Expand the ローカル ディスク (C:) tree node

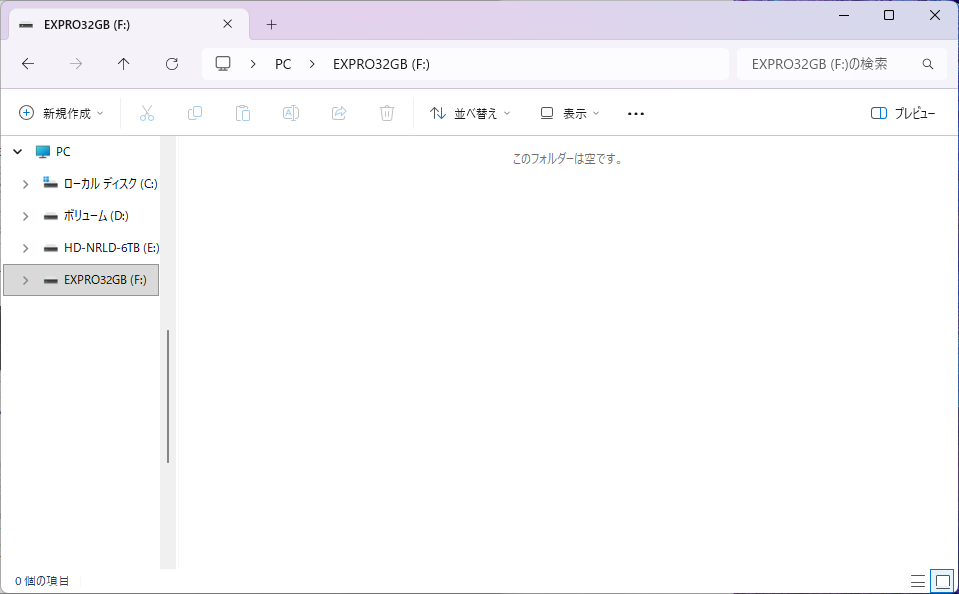(26, 184)
